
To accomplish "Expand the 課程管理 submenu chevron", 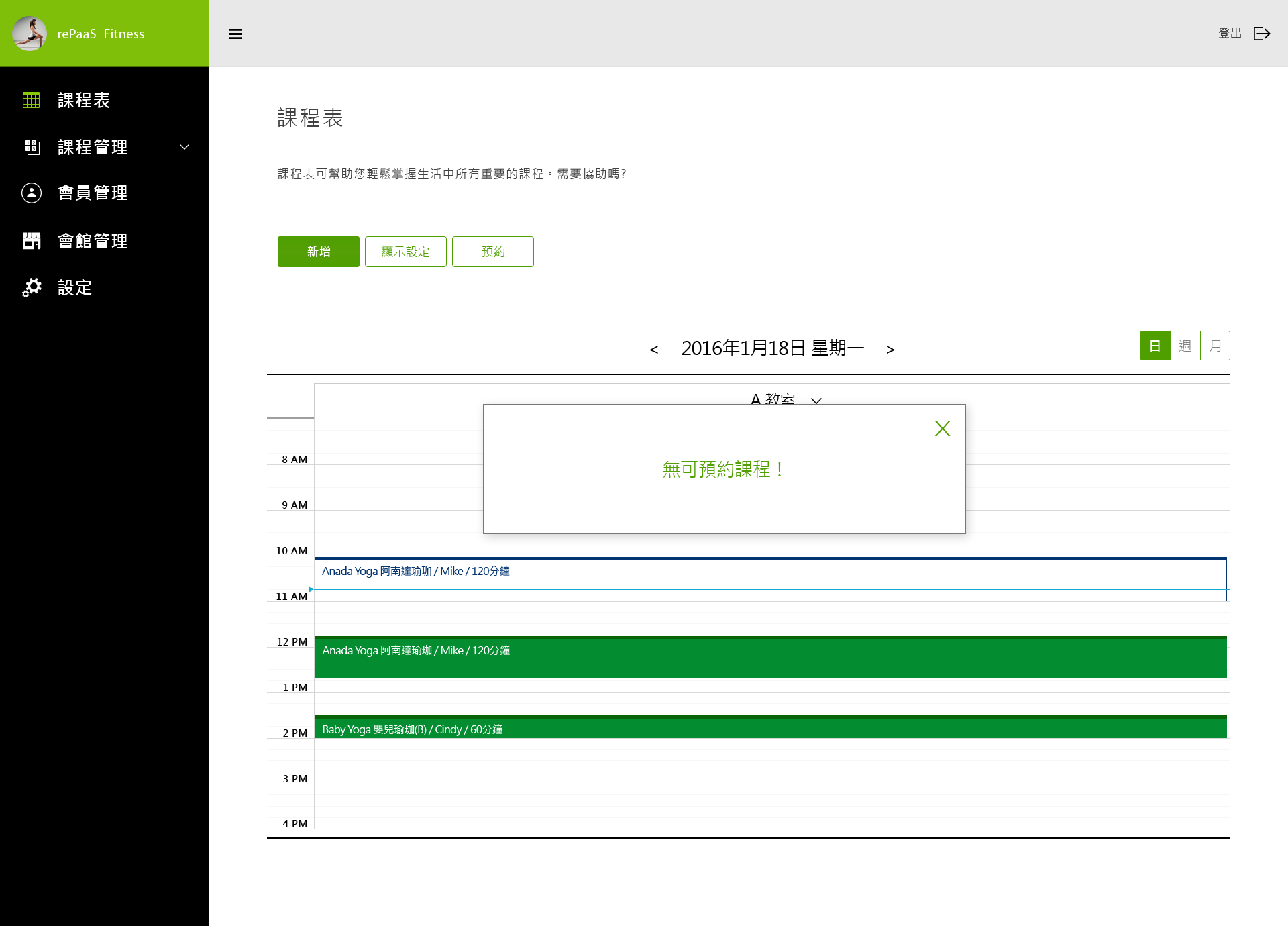I will pos(184,147).
